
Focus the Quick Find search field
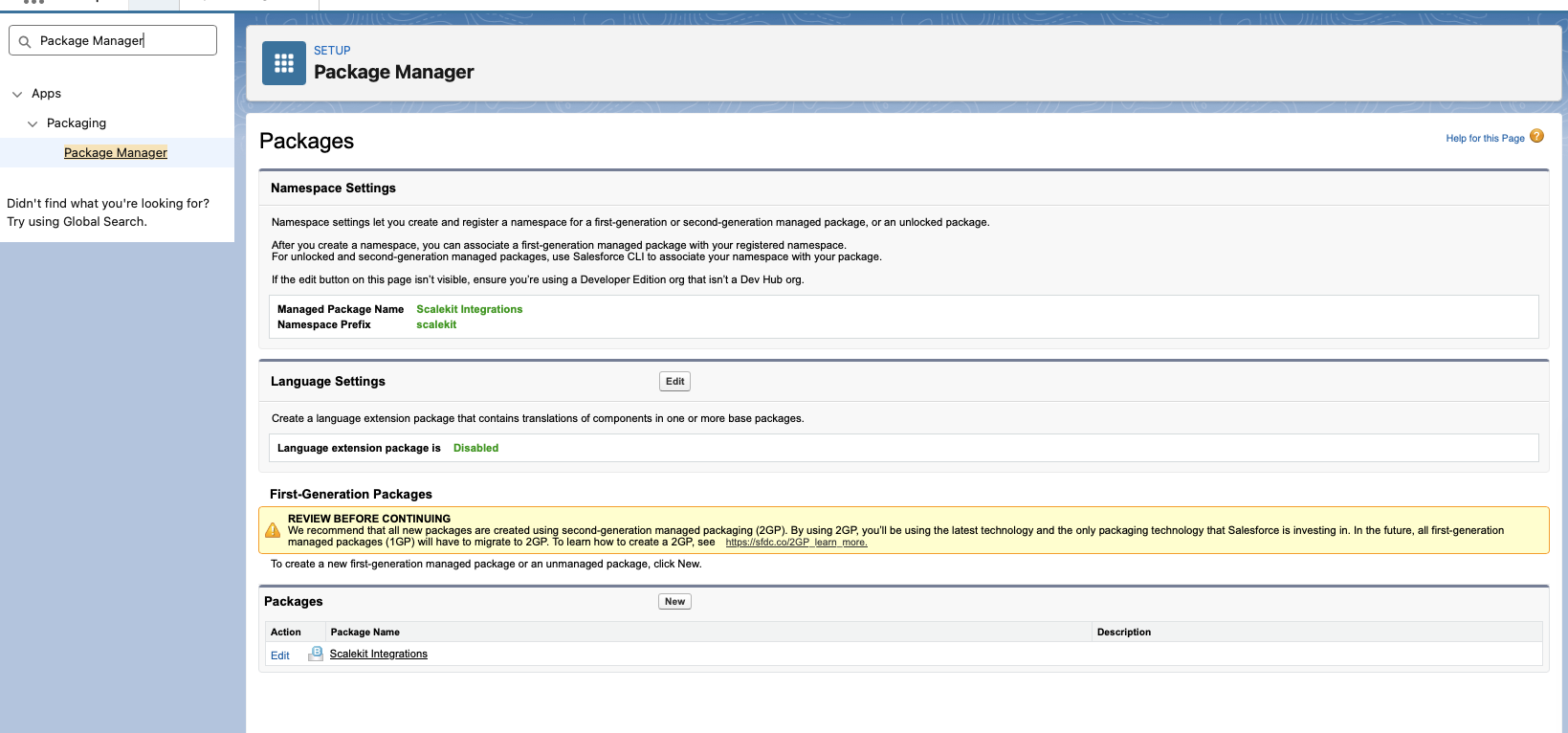113,40
